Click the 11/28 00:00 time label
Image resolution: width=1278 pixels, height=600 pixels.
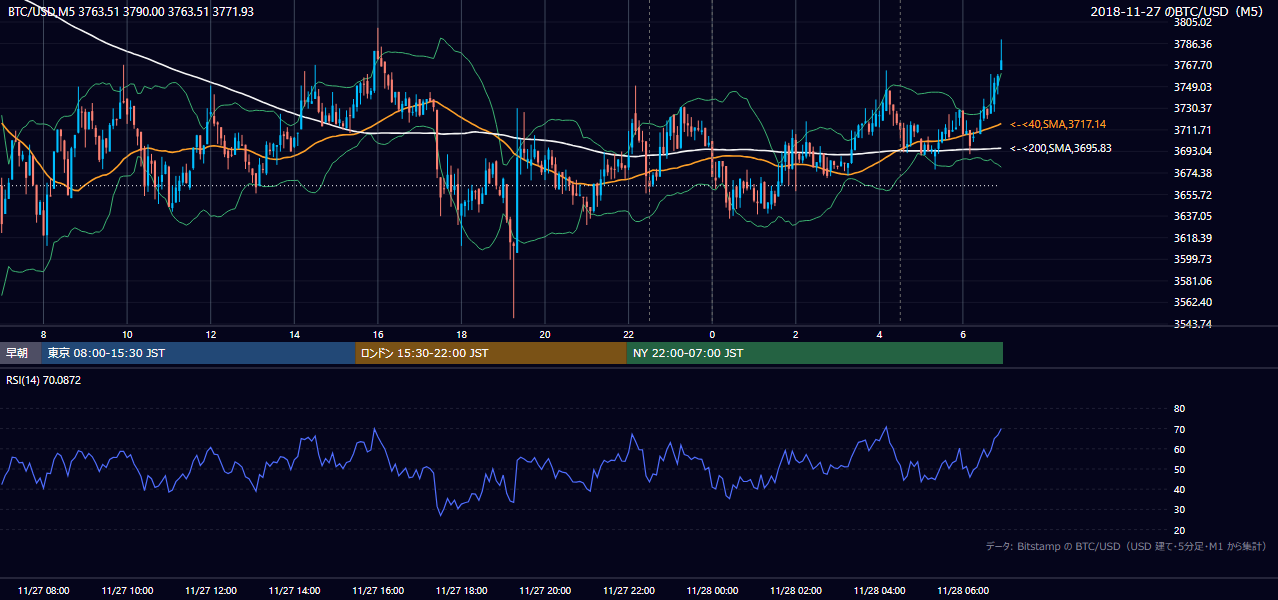(x=712, y=591)
